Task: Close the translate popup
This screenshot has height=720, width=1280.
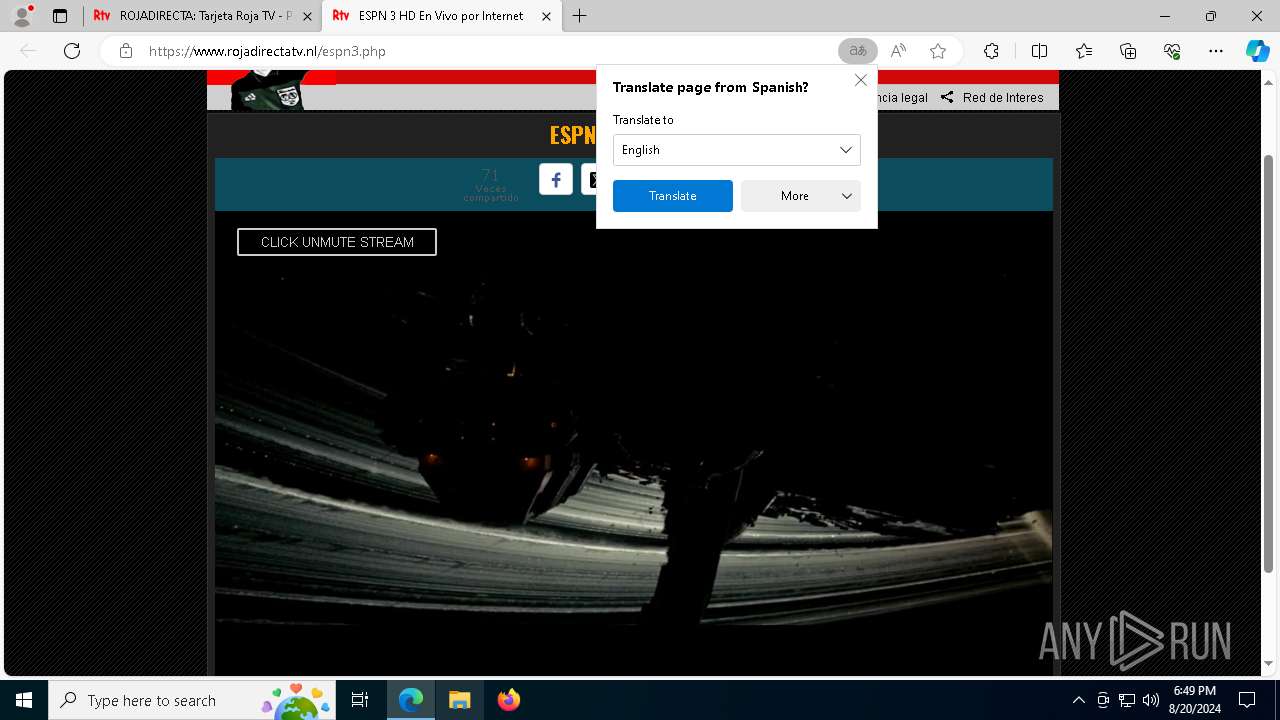Action: tap(860, 80)
